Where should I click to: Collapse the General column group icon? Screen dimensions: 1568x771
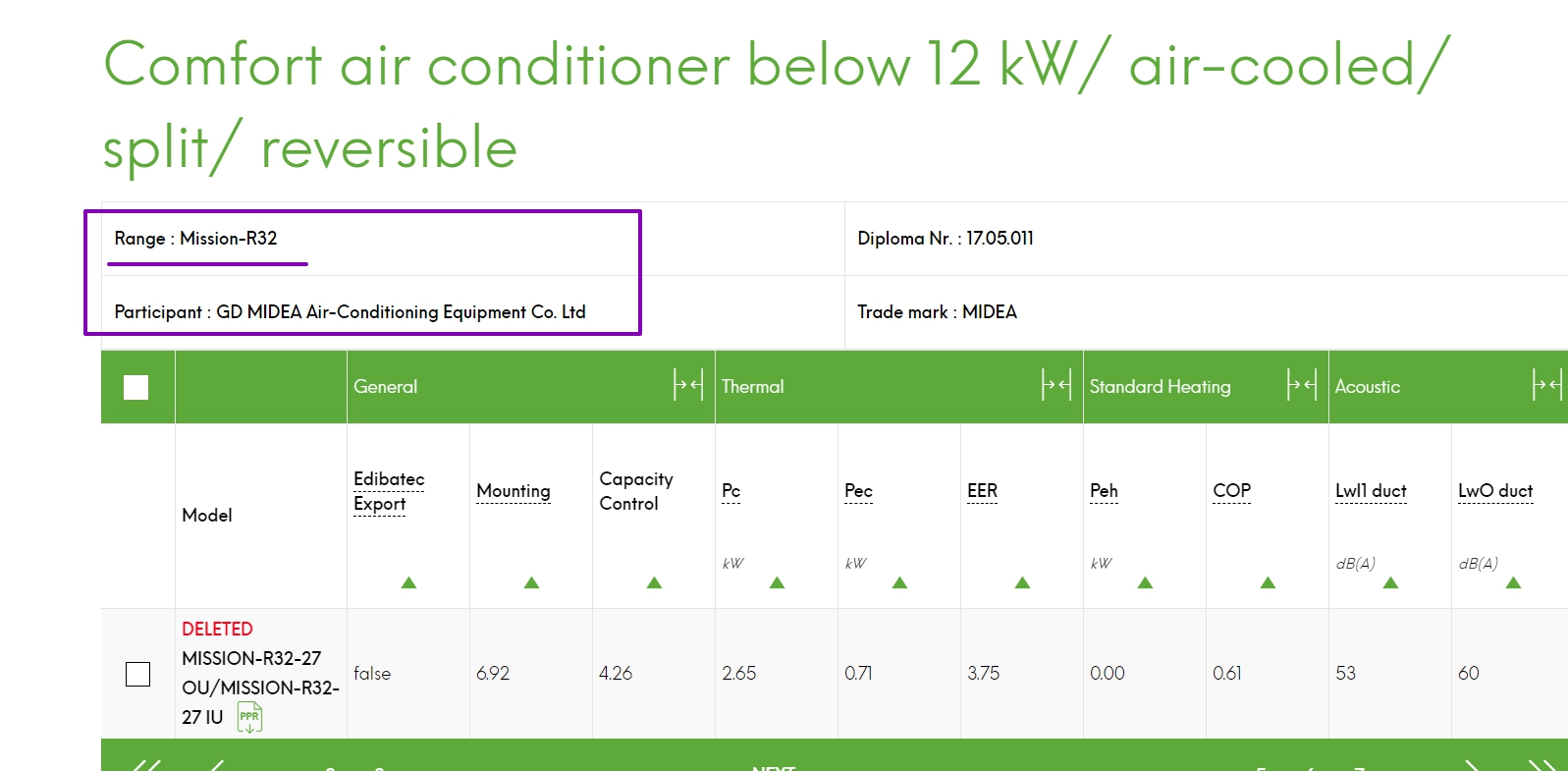688,385
